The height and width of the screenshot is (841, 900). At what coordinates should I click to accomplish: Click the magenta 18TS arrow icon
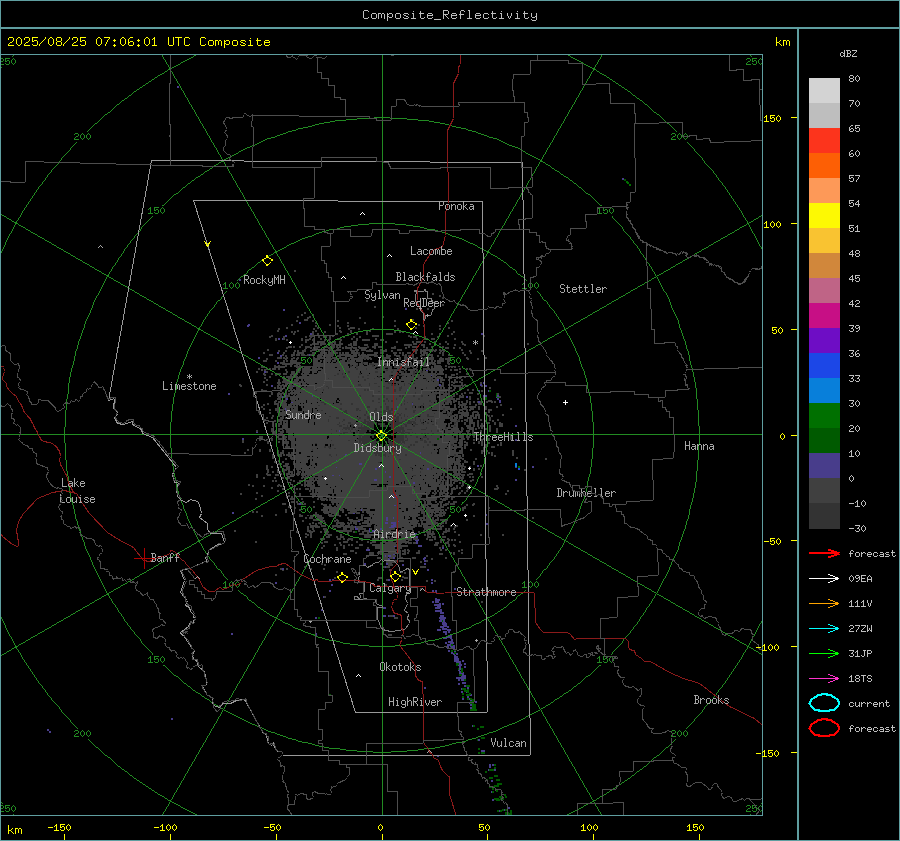pos(824,679)
